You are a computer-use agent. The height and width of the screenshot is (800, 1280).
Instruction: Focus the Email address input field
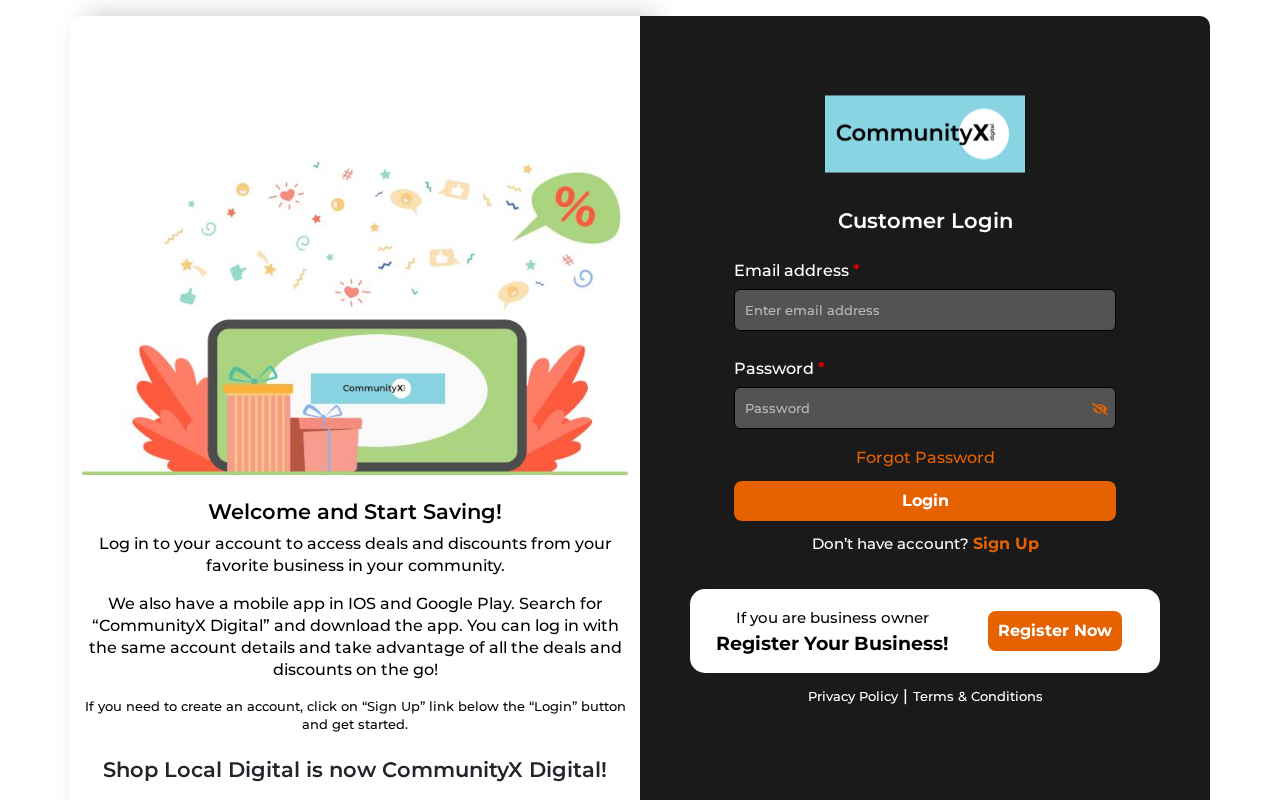pyautogui.click(x=925, y=310)
